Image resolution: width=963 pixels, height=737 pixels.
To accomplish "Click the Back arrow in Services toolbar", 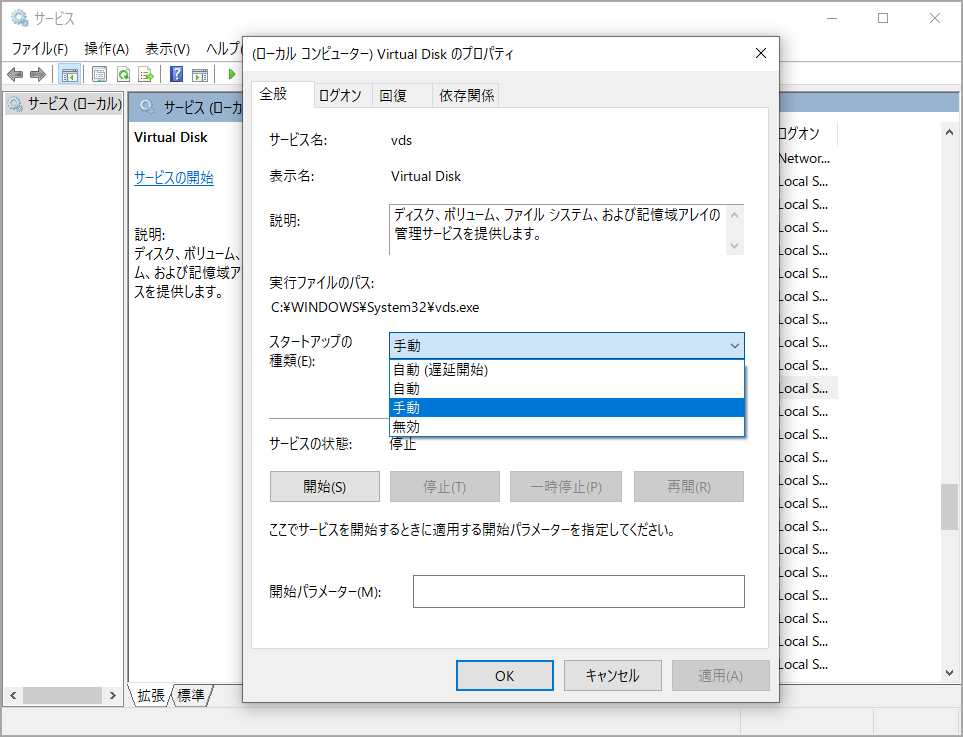I will point(15,75).
